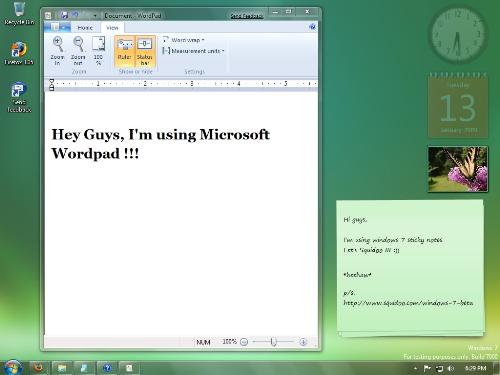This screenshot has height=375, width=500.
Task: Select the Send feedback desktop shortcut
Action: (19, 97)
